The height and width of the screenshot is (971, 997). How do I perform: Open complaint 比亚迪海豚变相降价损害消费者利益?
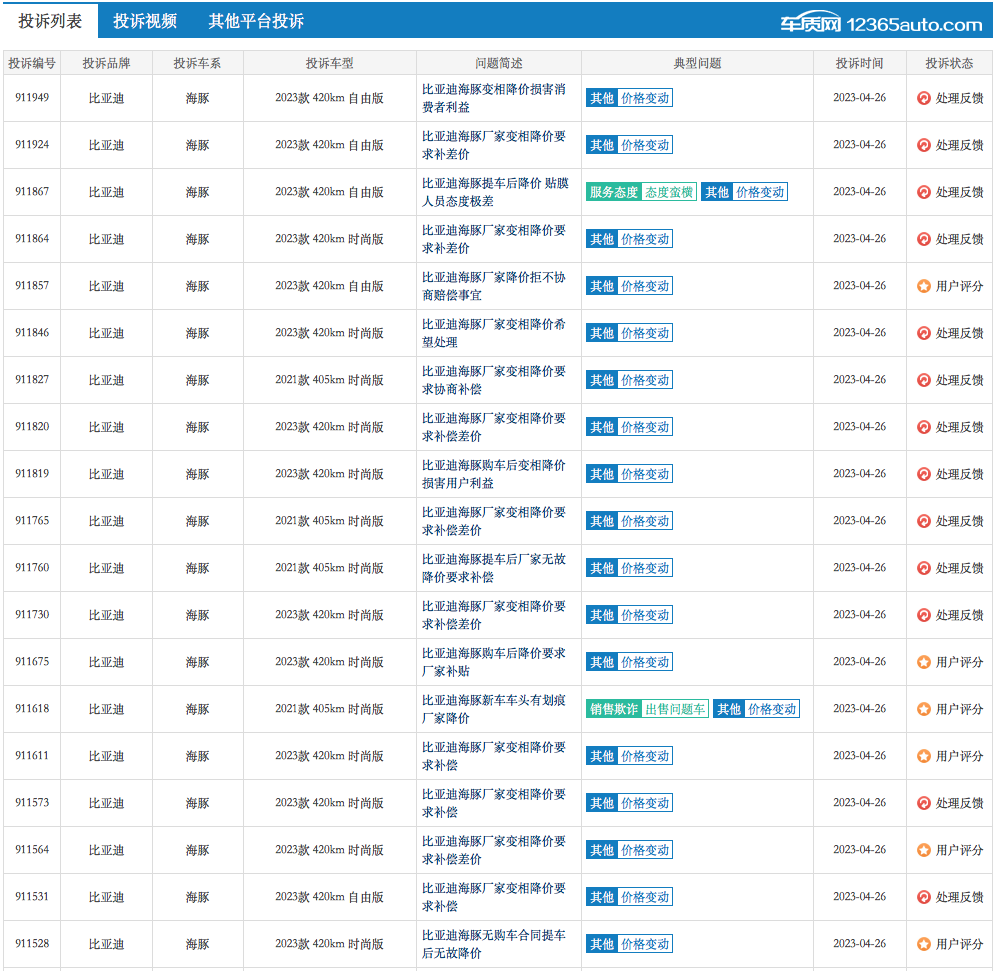pyautogui.click(x=494, y=98)
